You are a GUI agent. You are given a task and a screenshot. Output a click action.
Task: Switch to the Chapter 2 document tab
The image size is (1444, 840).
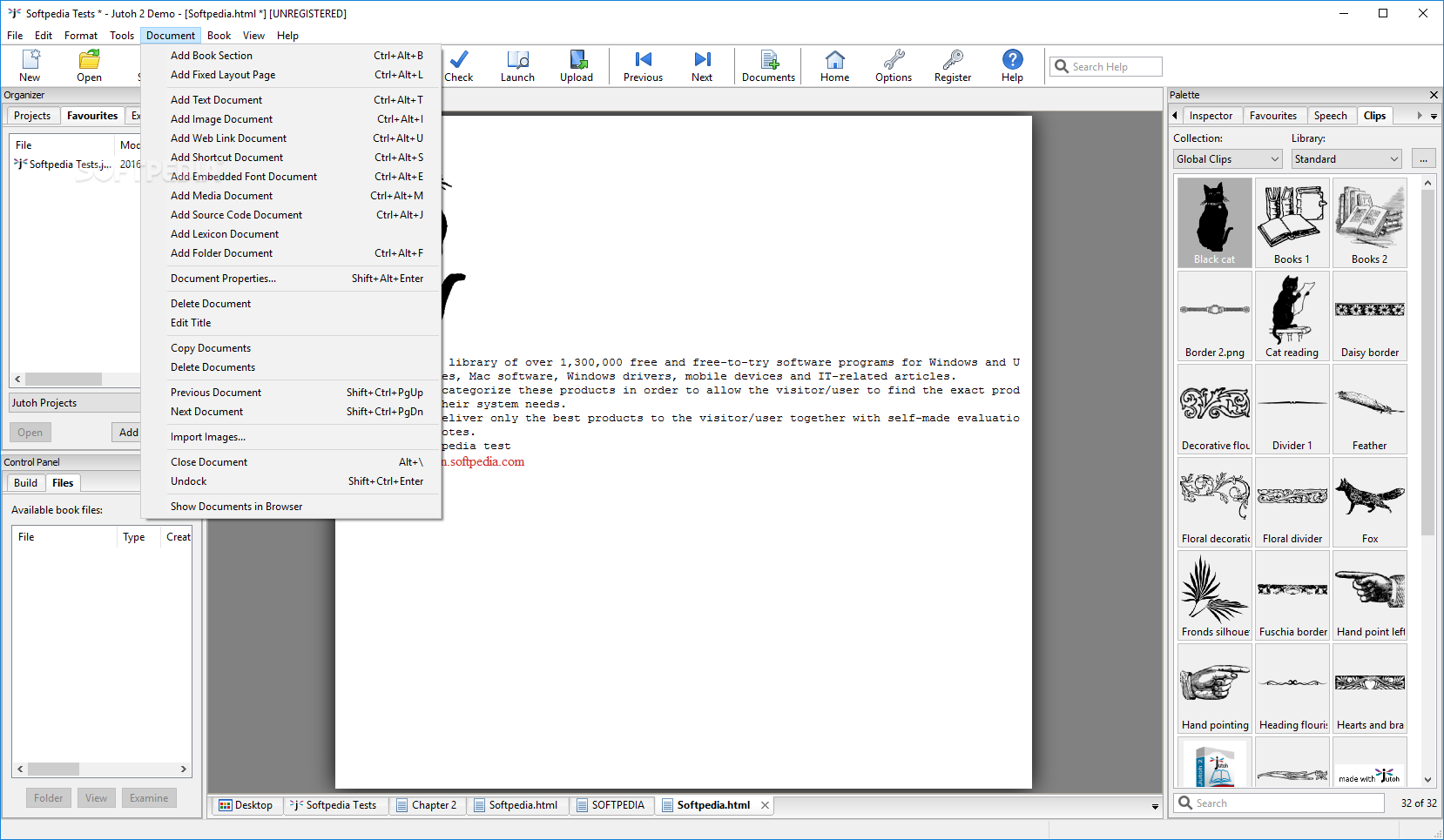pos(426,805)
